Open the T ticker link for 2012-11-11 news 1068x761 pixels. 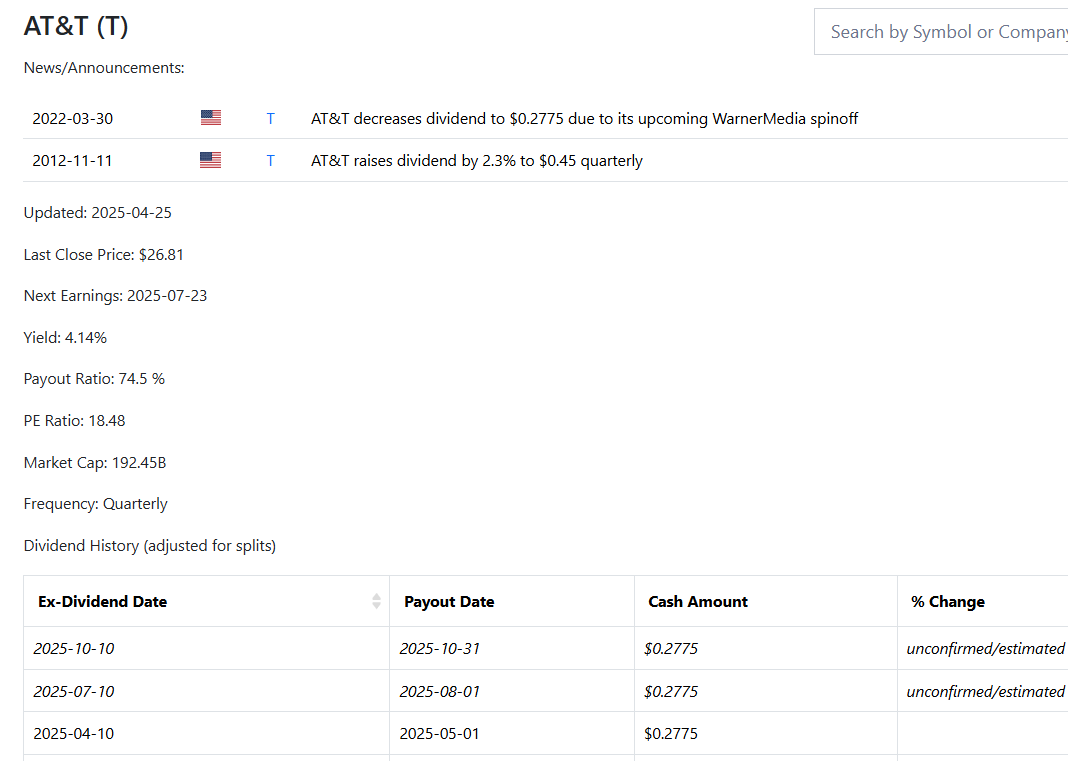pos(270,161)
